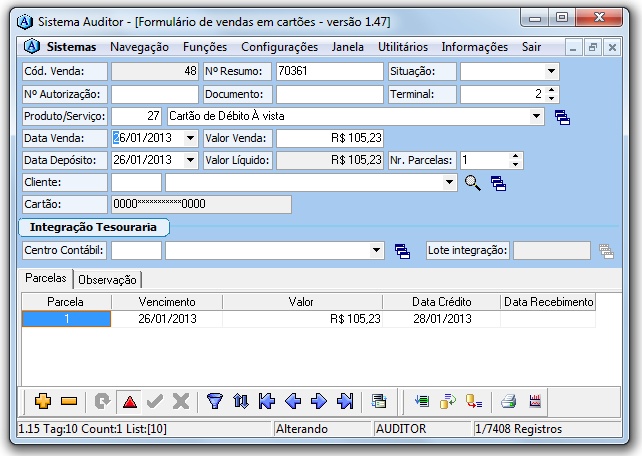Click the Documento input field
This screenshot has width=642, height=456.
pyautogui.click(x=330, y=94)
